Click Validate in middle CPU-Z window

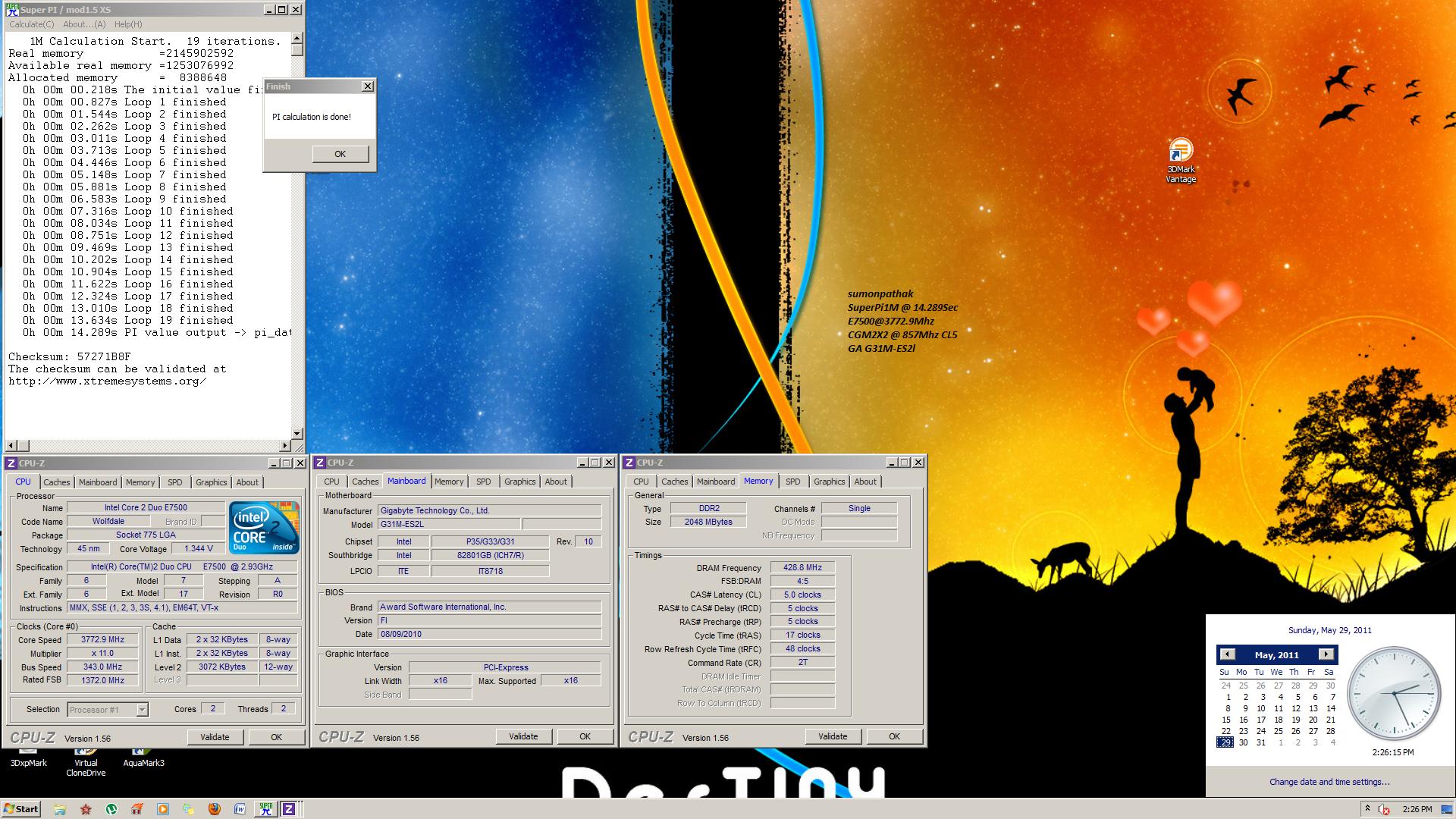523,736
